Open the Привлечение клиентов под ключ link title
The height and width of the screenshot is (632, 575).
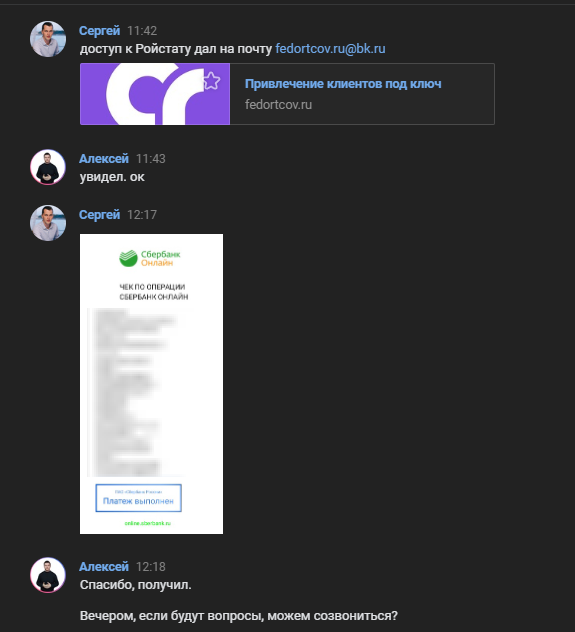coord(343,84)
